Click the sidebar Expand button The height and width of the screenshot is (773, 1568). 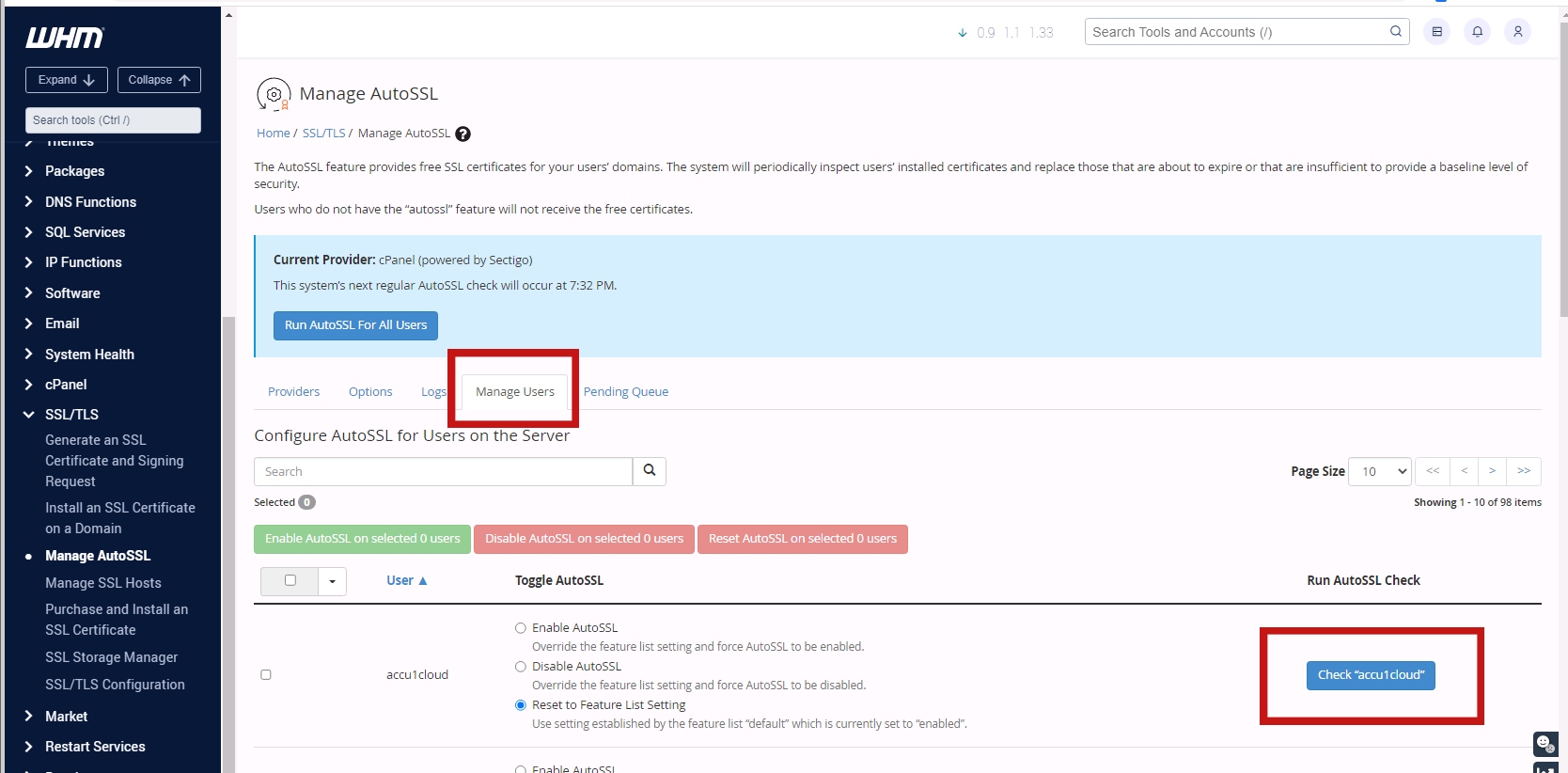tap(67, 80)
